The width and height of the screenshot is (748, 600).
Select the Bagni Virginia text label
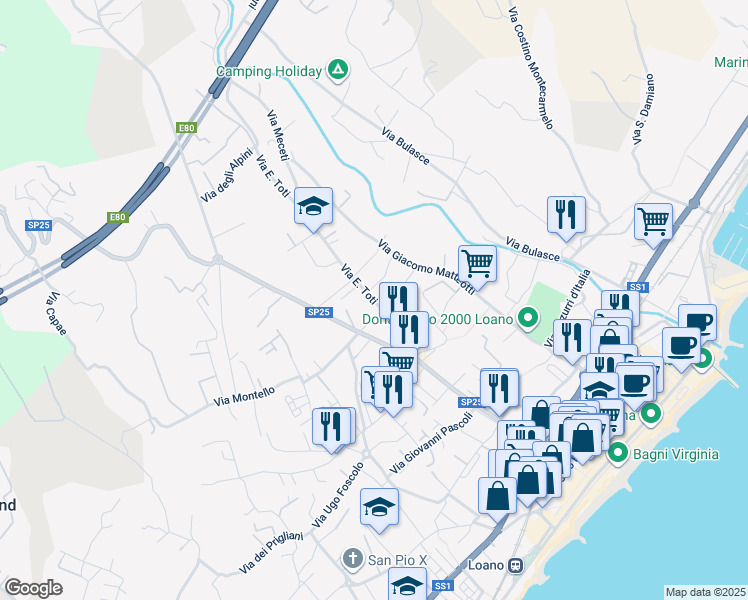675,454
